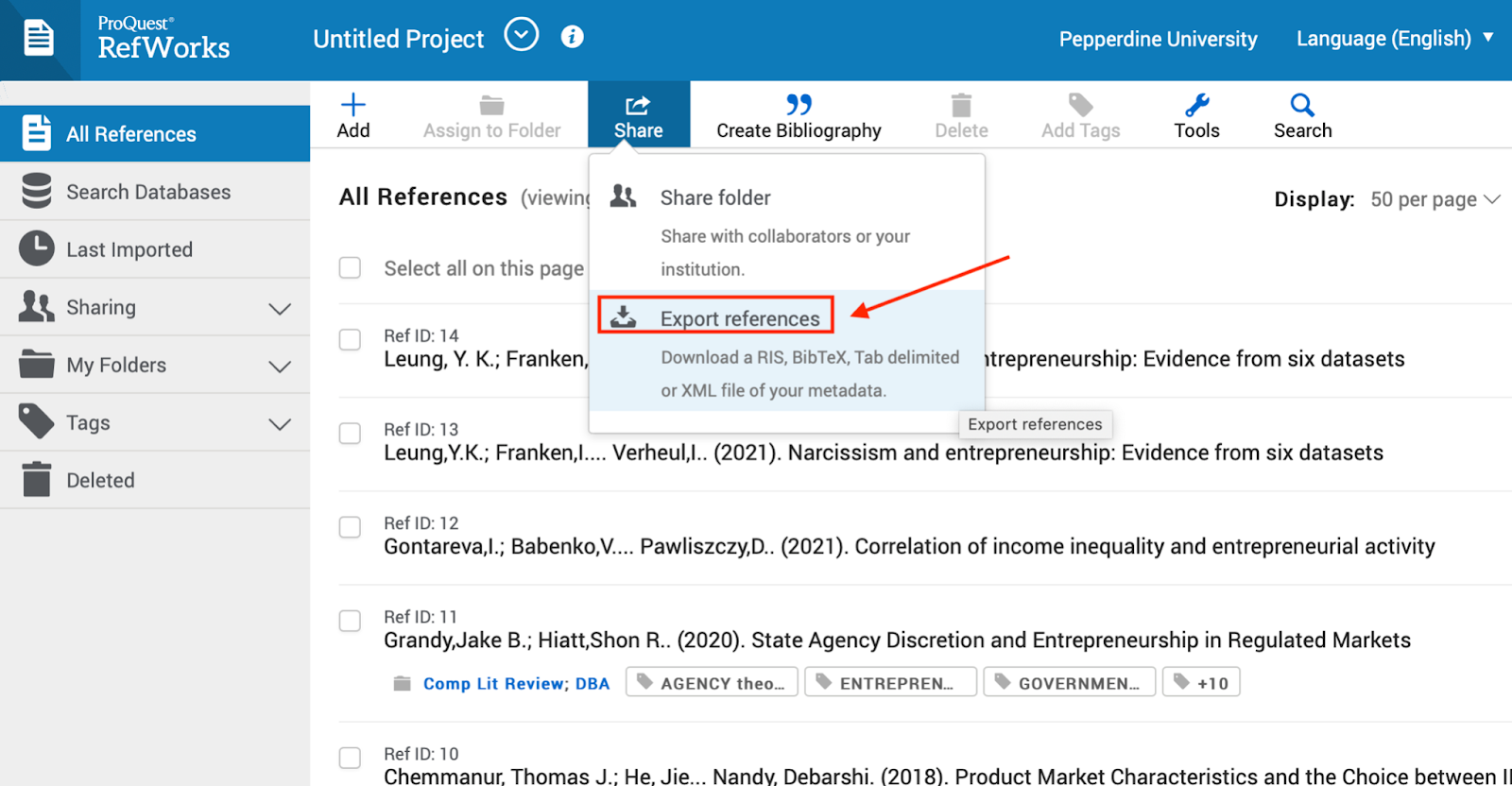Viewport: 1512px width, 786px height.
Task: Click the Sharing people icon in sidebar
Action: [x=36, y=306]
